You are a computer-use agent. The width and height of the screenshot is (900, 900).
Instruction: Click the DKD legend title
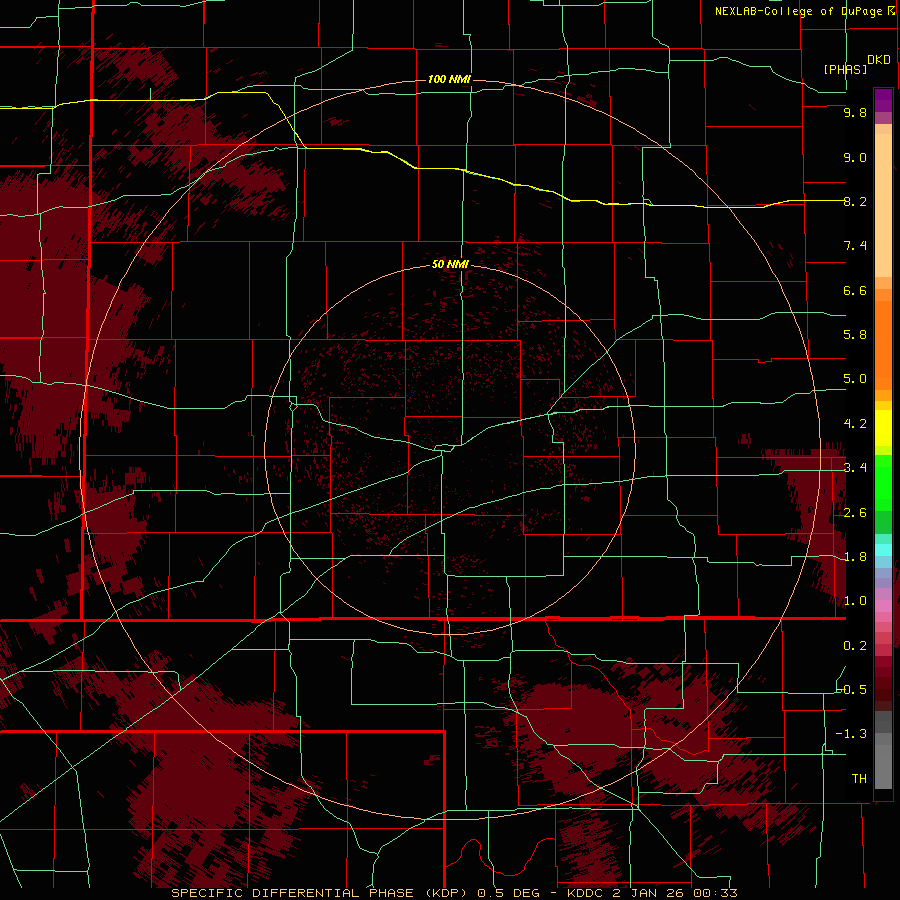878,60
